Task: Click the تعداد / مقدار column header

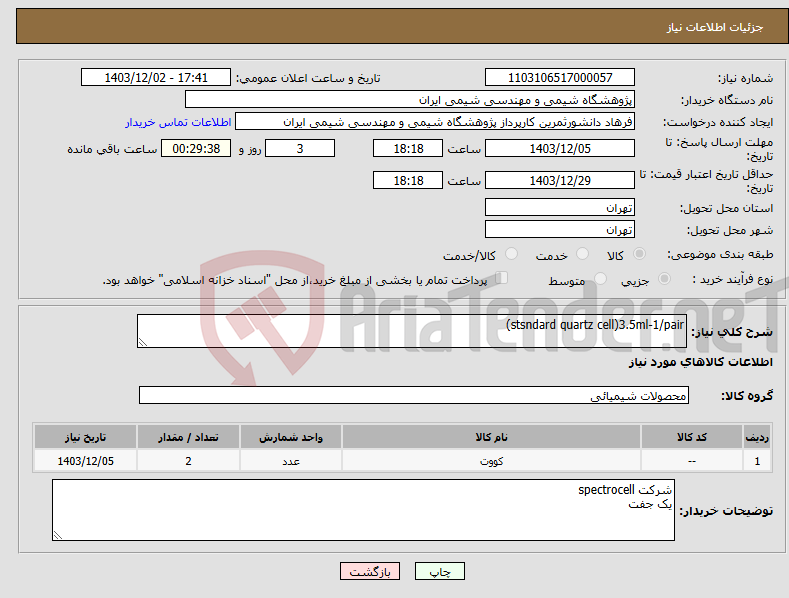Action: click(x=188, y=437)
